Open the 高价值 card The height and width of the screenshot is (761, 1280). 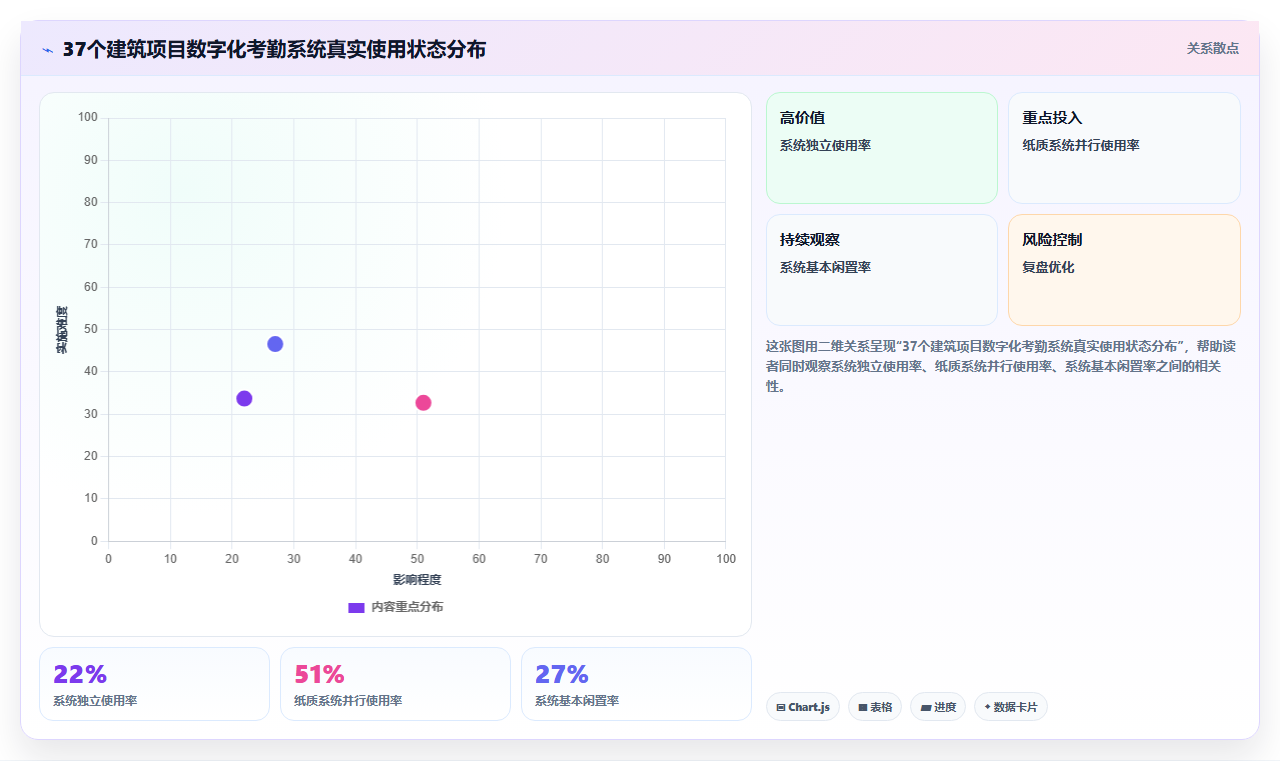882,148
